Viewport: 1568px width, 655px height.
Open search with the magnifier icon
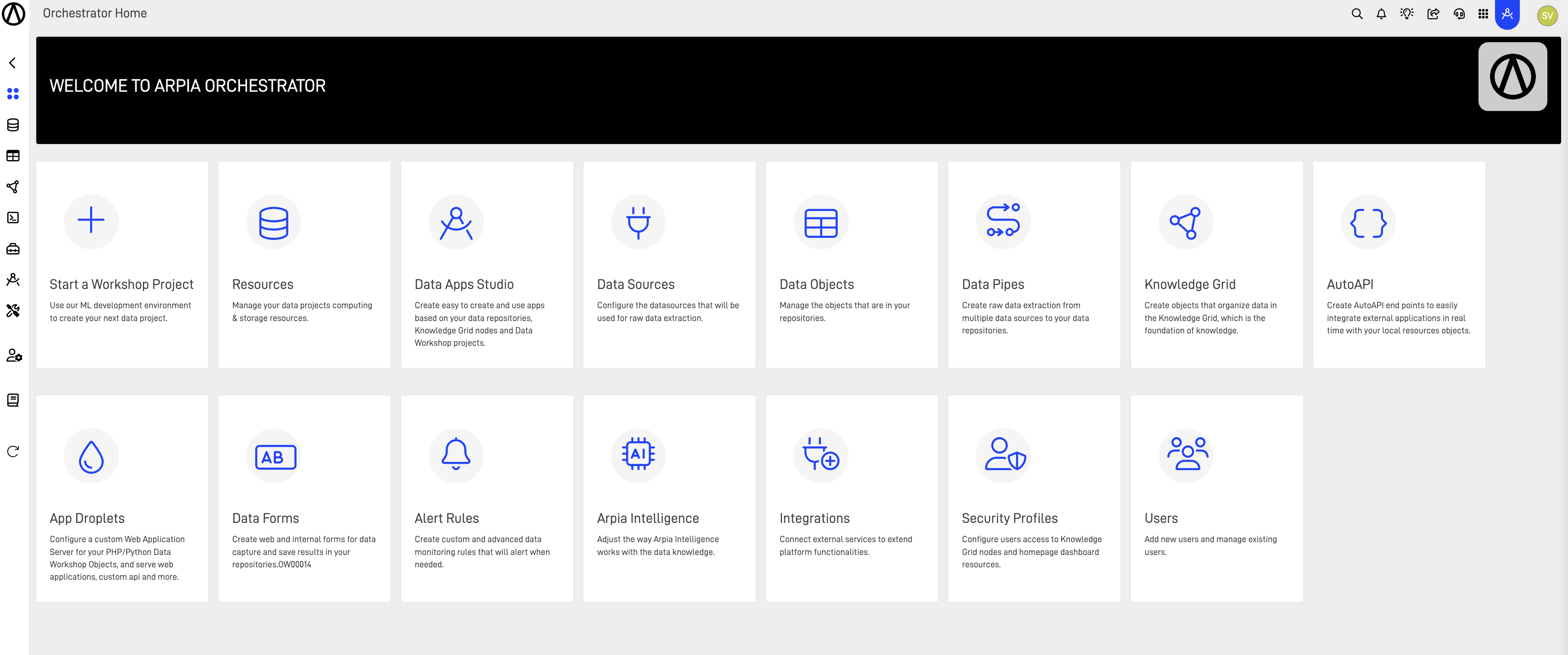(1357, 13)
